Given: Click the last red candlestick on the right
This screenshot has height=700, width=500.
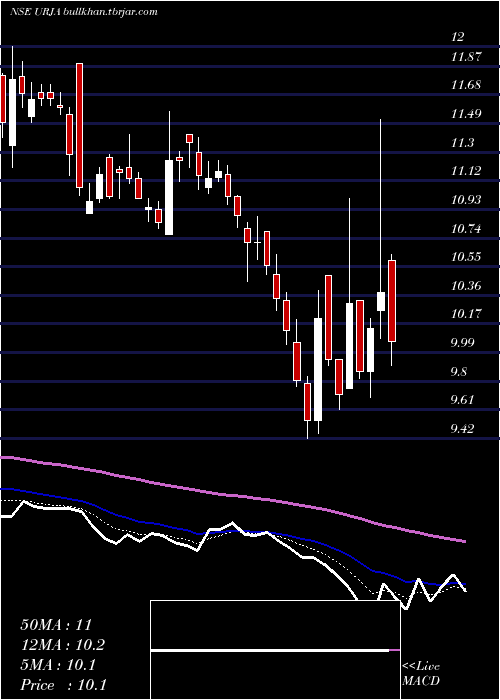Looking at the screenshot, I should (392, 301).
